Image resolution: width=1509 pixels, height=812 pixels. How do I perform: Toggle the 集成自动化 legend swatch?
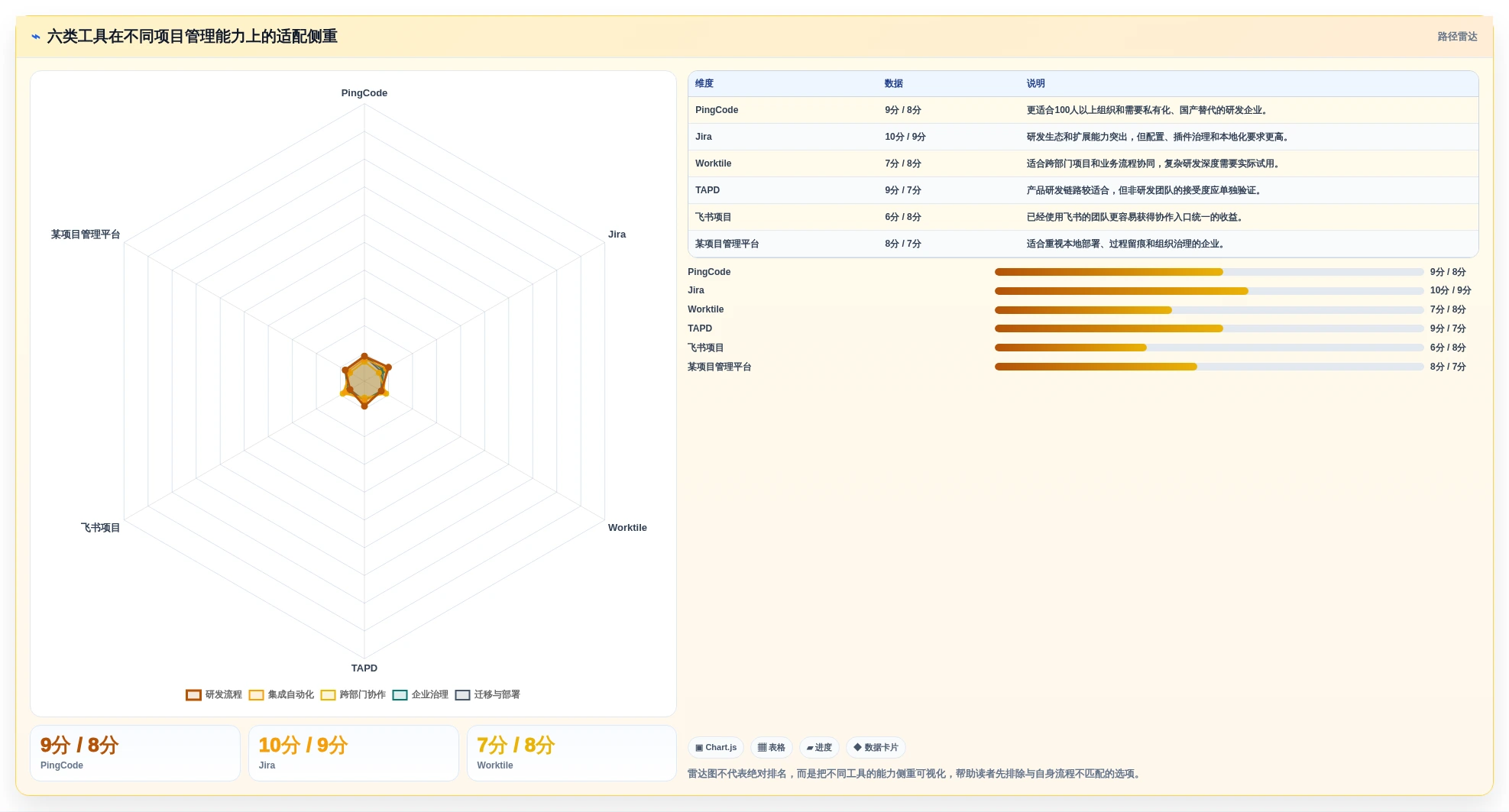[x=256, y=695]
